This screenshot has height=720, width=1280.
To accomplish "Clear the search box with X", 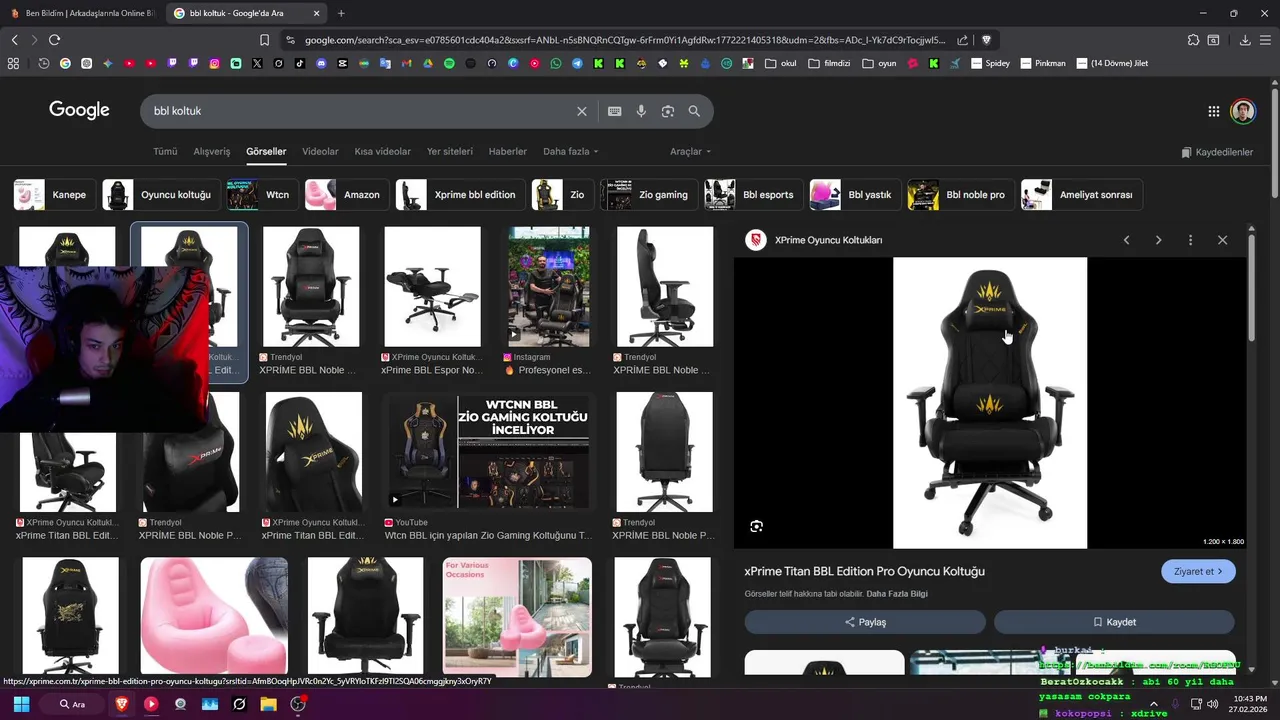I will coord(582,111).
